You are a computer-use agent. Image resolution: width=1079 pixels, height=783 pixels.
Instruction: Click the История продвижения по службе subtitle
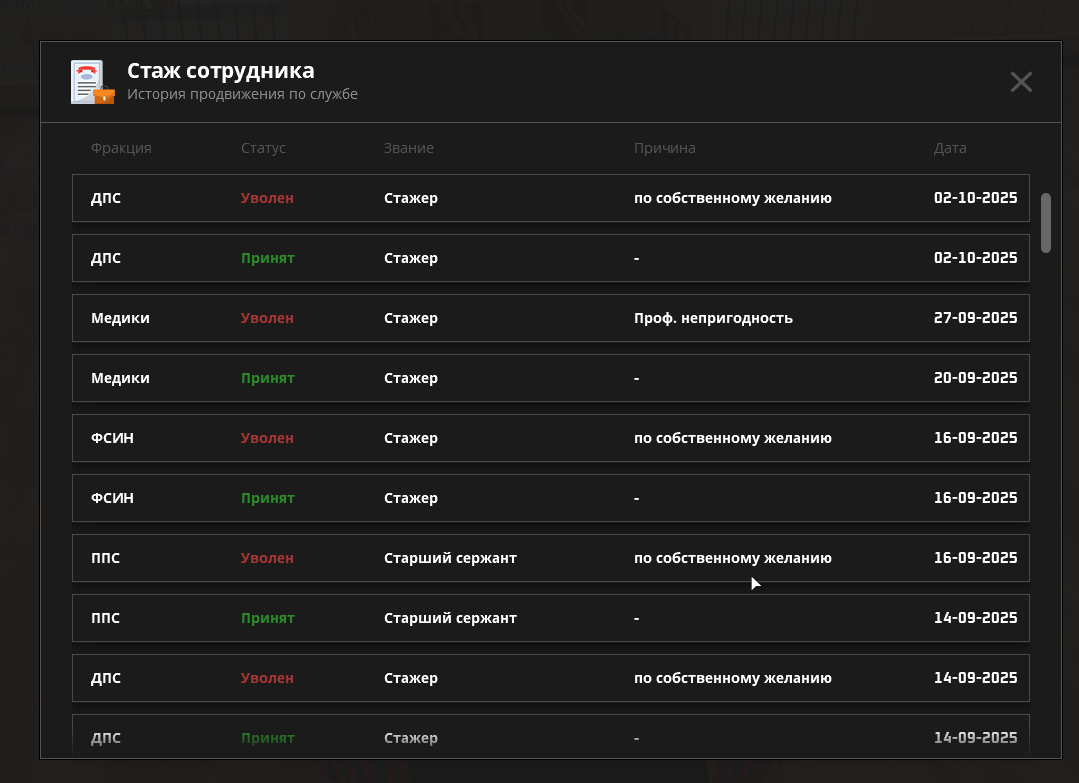[242, 95]
